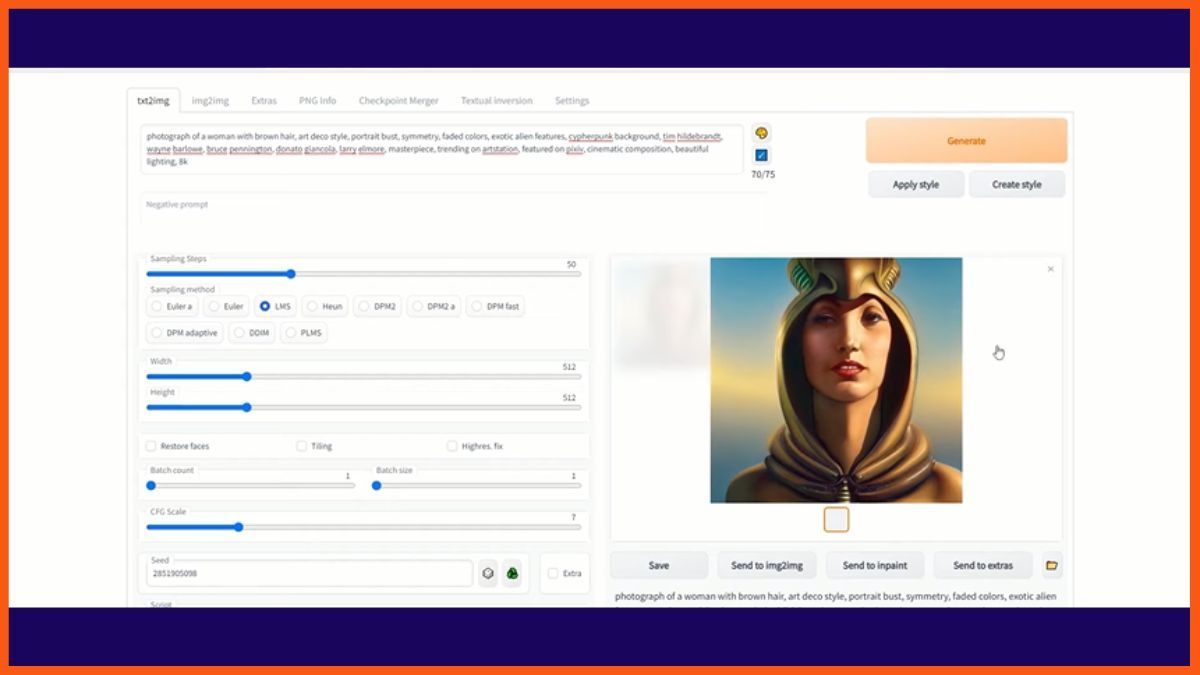Click the blue checkmark icon under the palette

761,155
